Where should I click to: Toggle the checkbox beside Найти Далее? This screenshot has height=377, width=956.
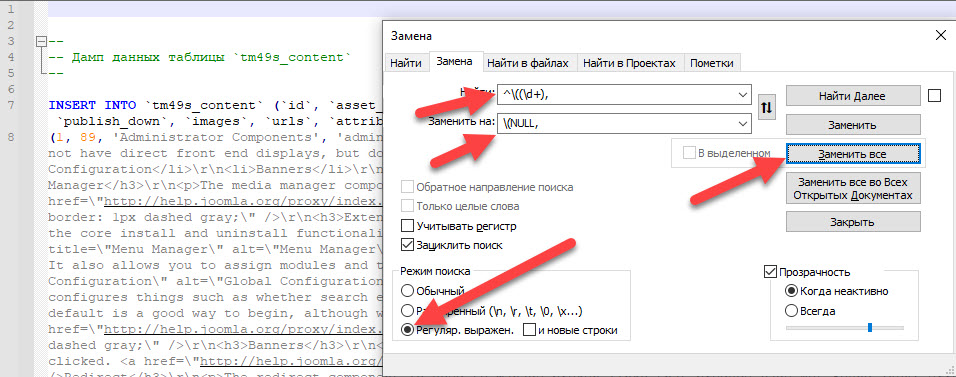(x=935, y=96)
